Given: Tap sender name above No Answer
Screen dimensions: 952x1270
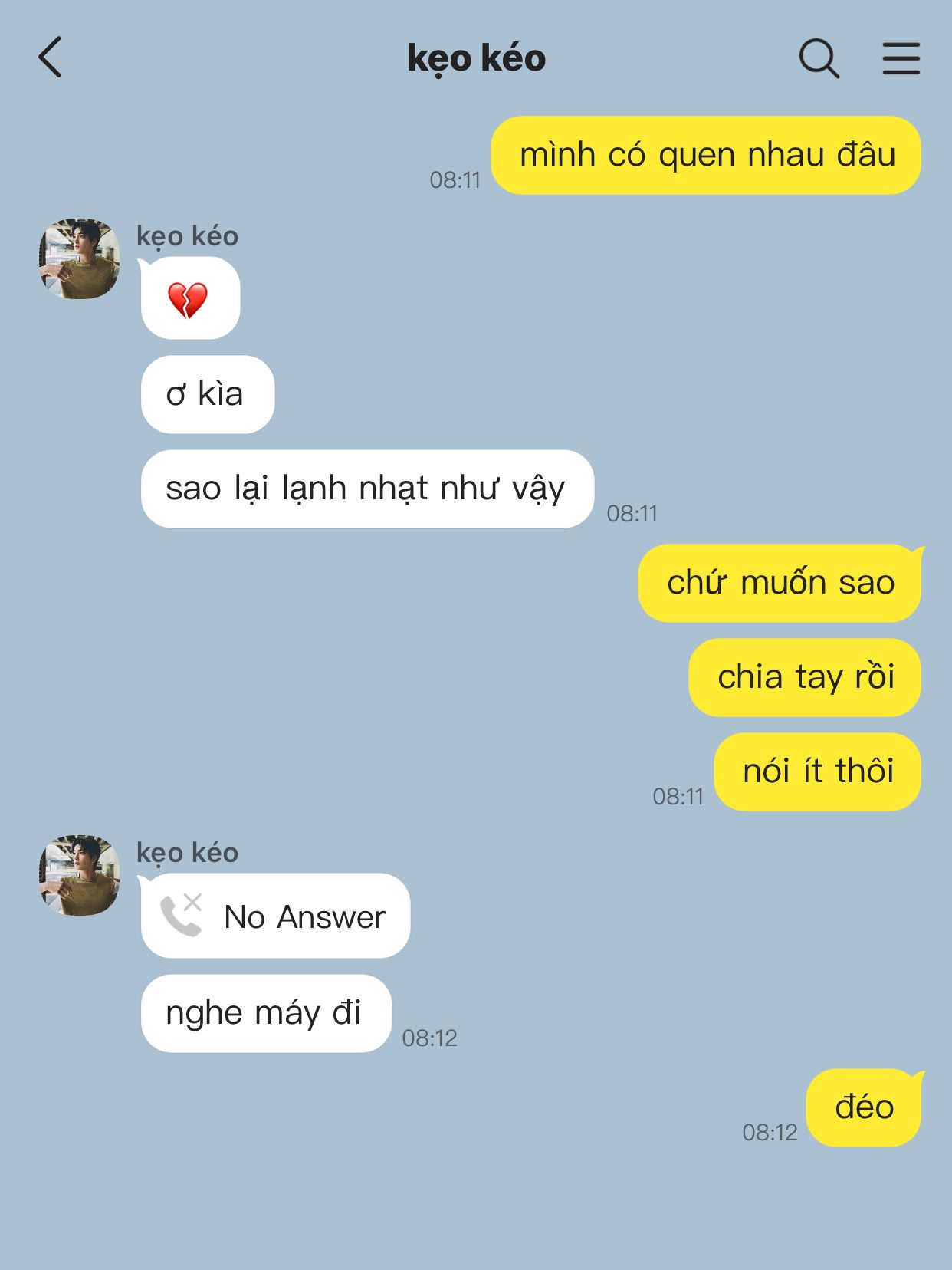Looking at the screenshot, I should [188, 853].
